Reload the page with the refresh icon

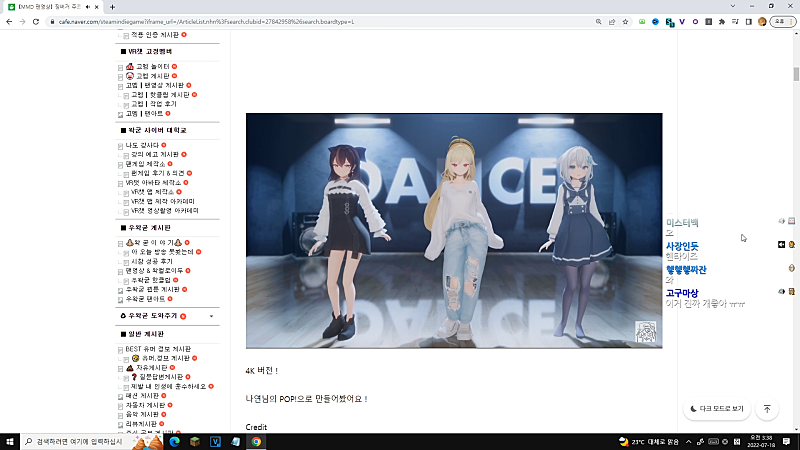click(x=35, y=21)
